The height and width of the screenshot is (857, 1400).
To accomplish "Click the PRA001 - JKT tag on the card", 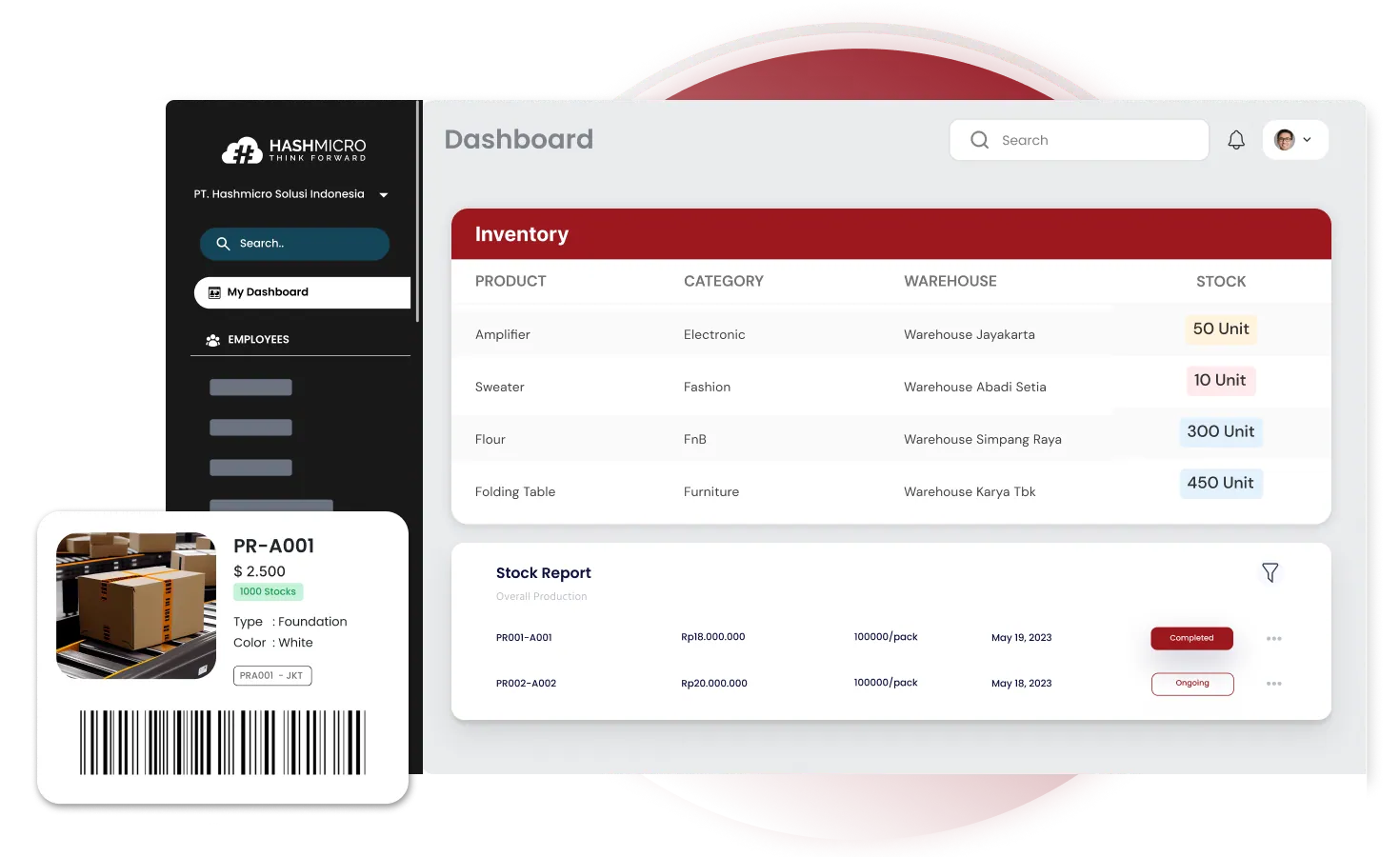I will coord(272,675).
